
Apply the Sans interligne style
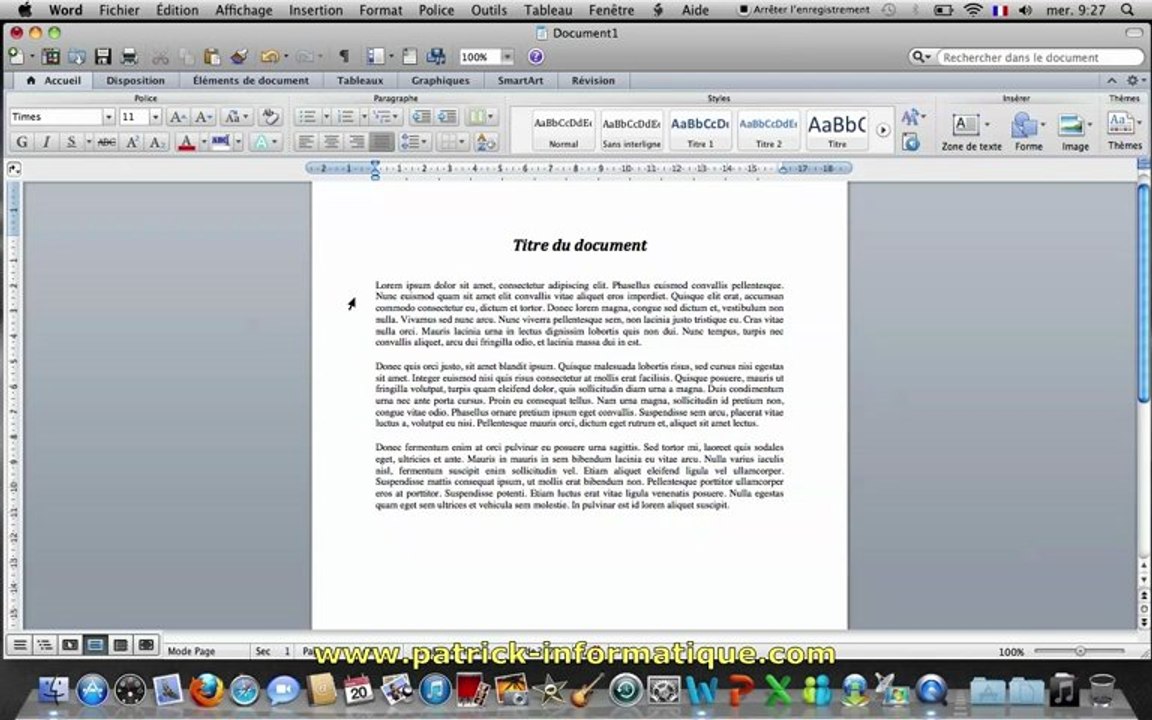tap(632, 131)
